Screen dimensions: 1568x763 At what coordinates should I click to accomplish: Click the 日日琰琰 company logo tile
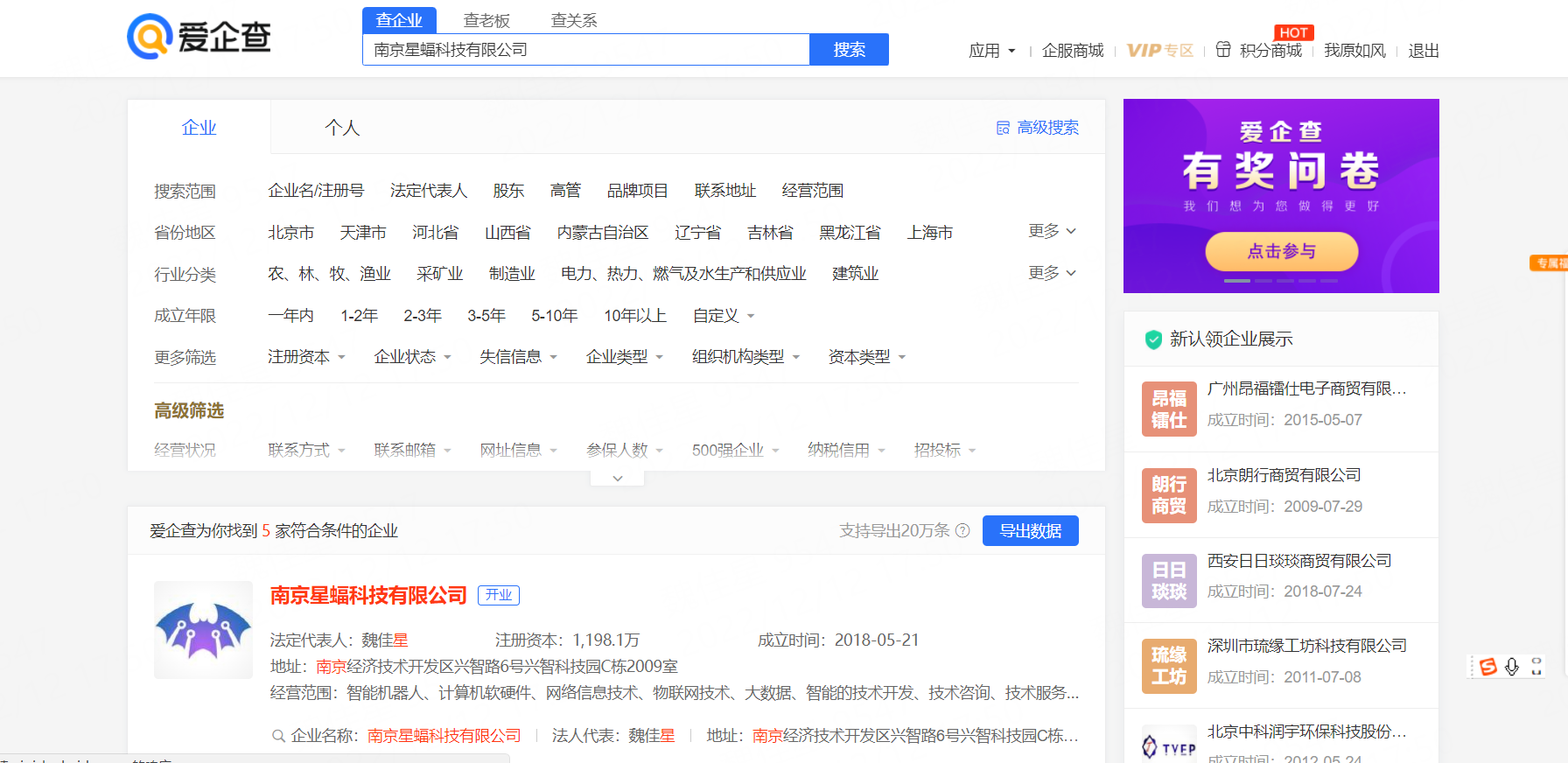[1169, 581]
